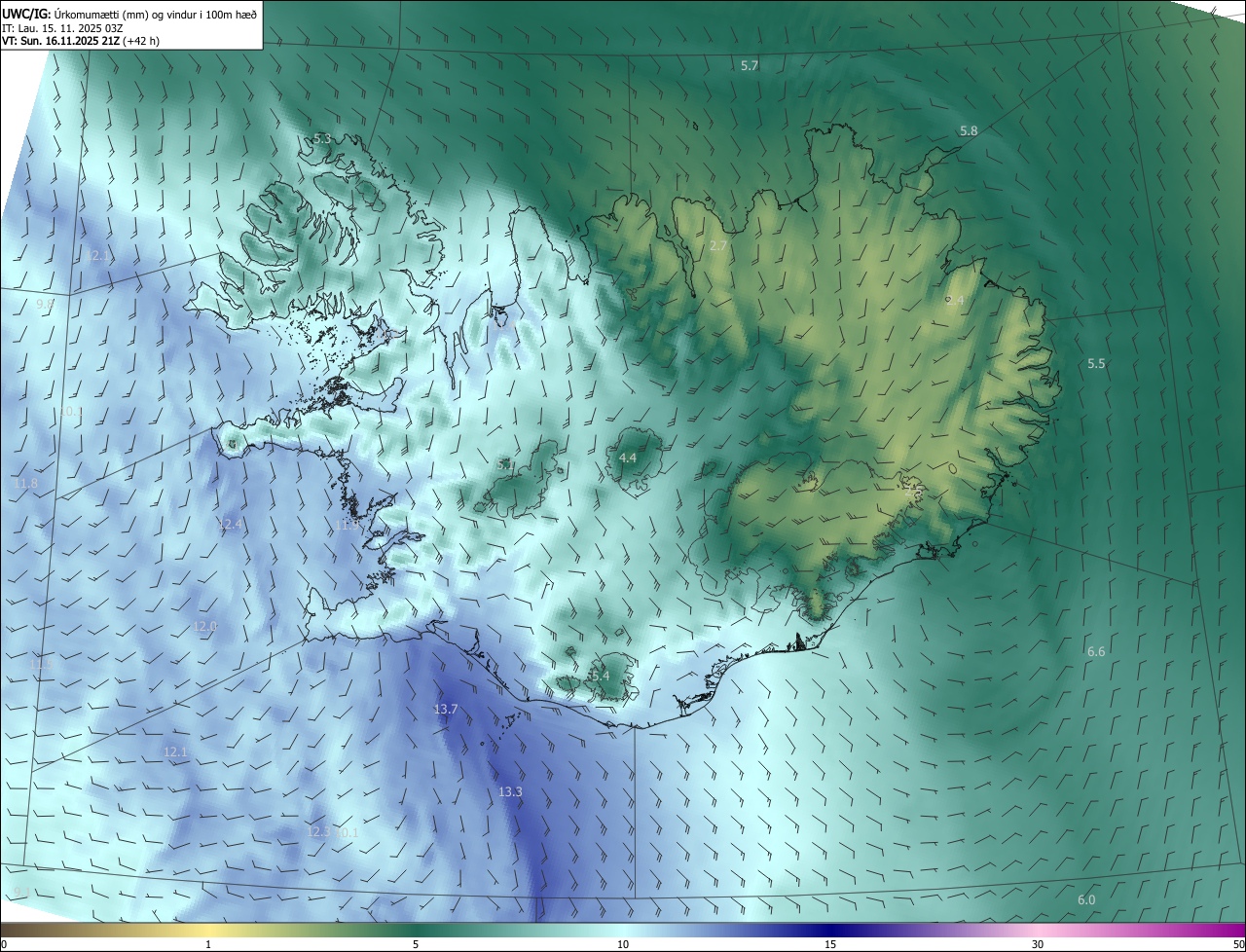Click the colorbar tick label 30
The width and height of the screenshot is (1246, 952).
[x=1038, y=945]
